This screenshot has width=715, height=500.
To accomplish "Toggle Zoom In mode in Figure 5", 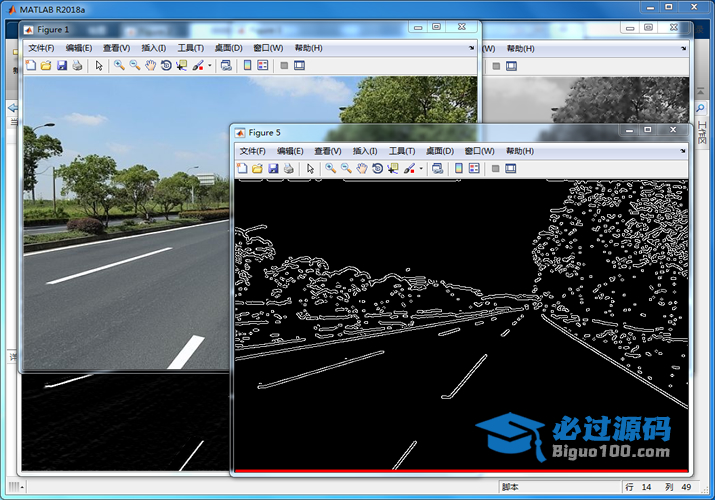I will pos(329,169).
